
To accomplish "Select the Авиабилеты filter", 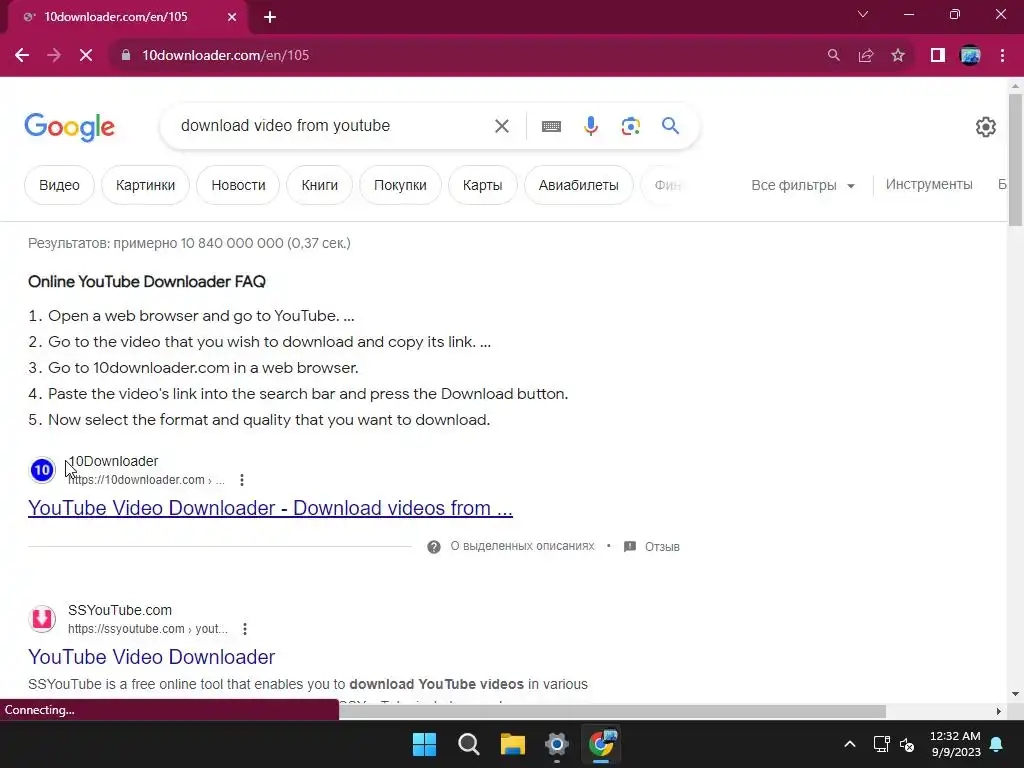I will click(579, 185).
